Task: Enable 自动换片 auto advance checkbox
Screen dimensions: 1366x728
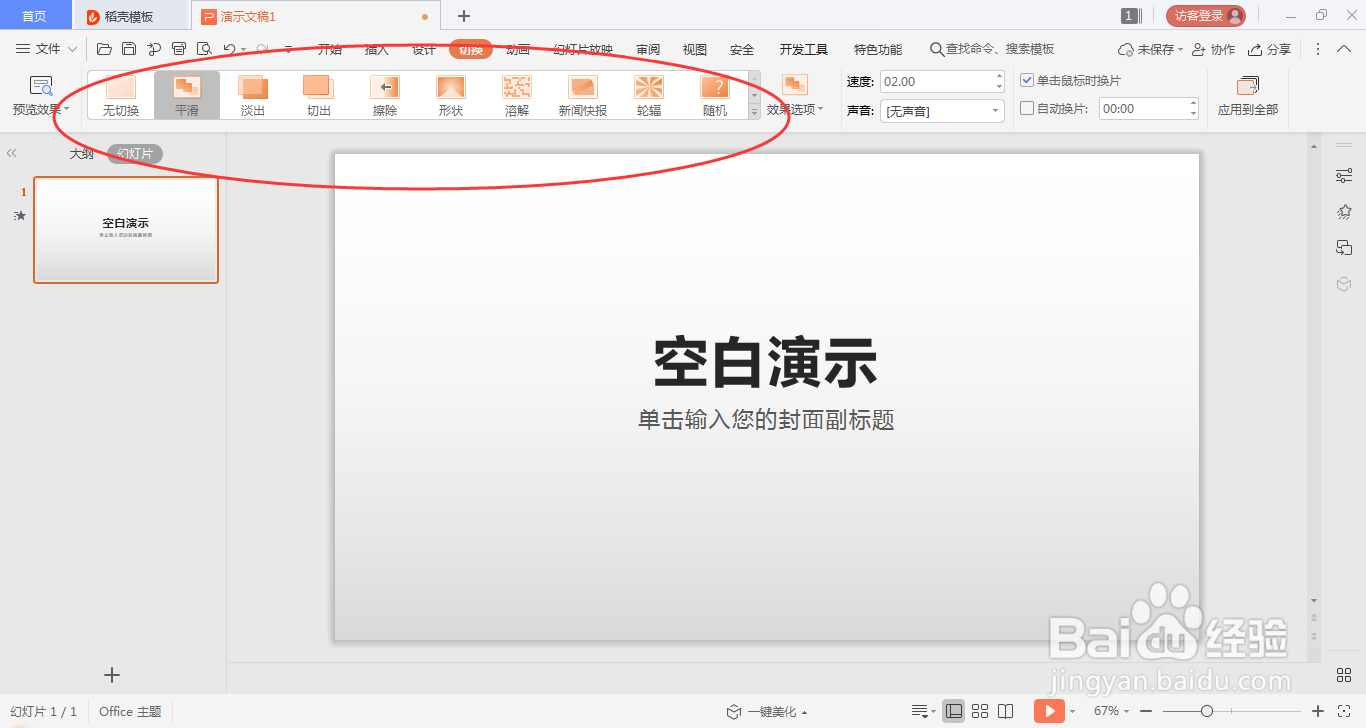Action: [1027, 108]
